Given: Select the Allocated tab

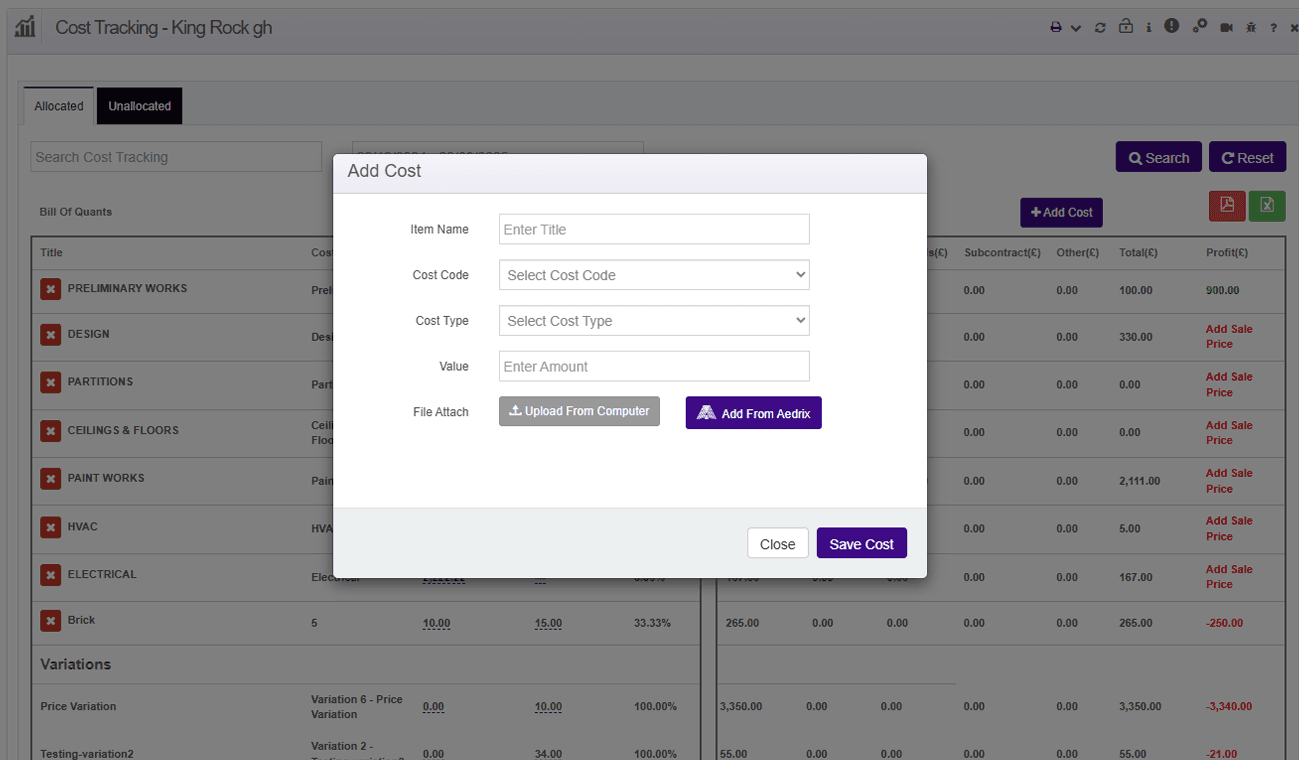Looking at the screenshot, I should pos(59,106).
